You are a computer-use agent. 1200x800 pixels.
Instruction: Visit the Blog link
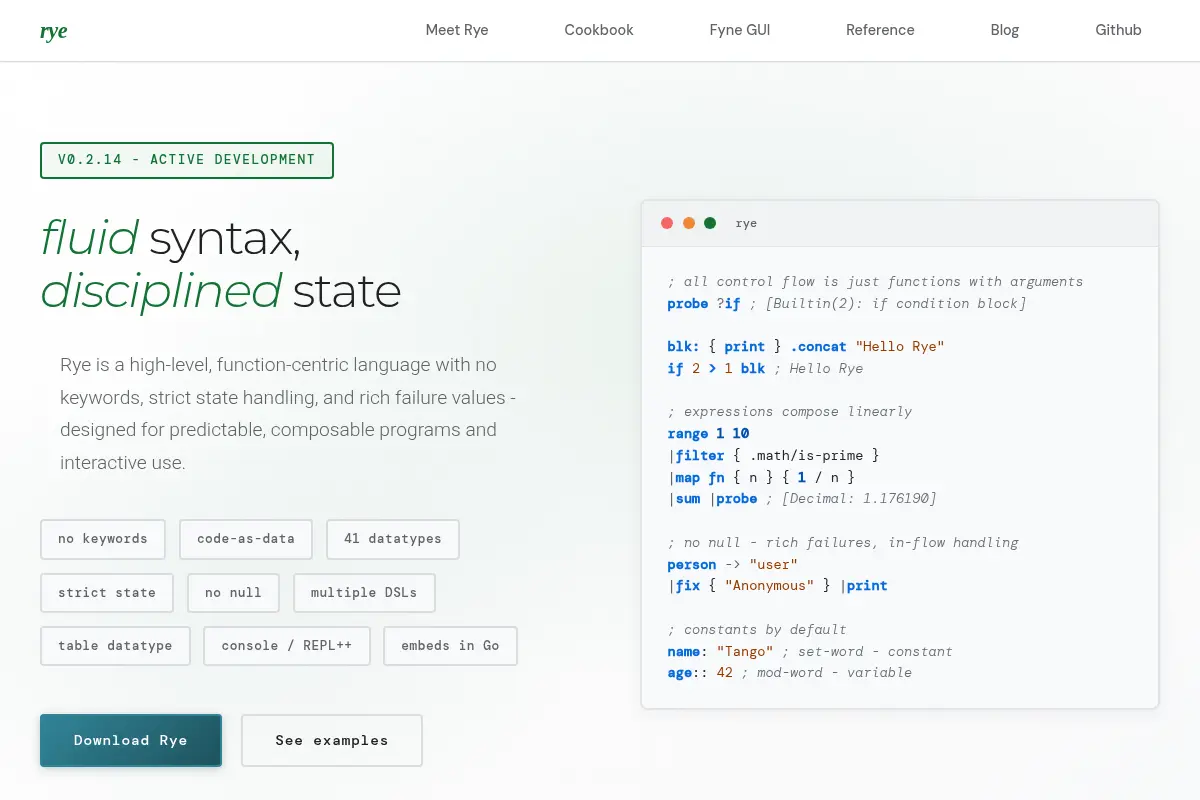tap(1005, 30)
